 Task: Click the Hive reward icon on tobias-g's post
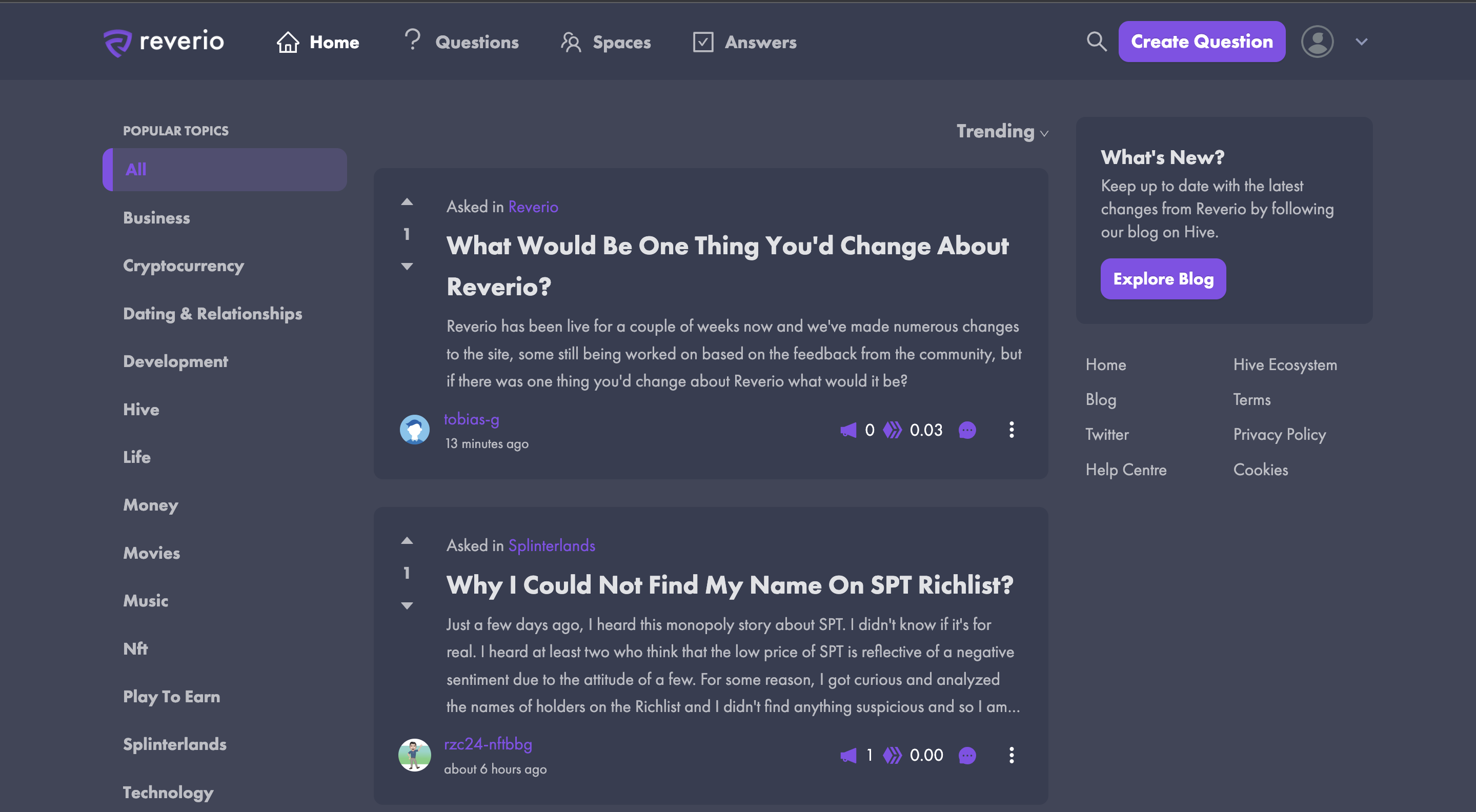892,430
